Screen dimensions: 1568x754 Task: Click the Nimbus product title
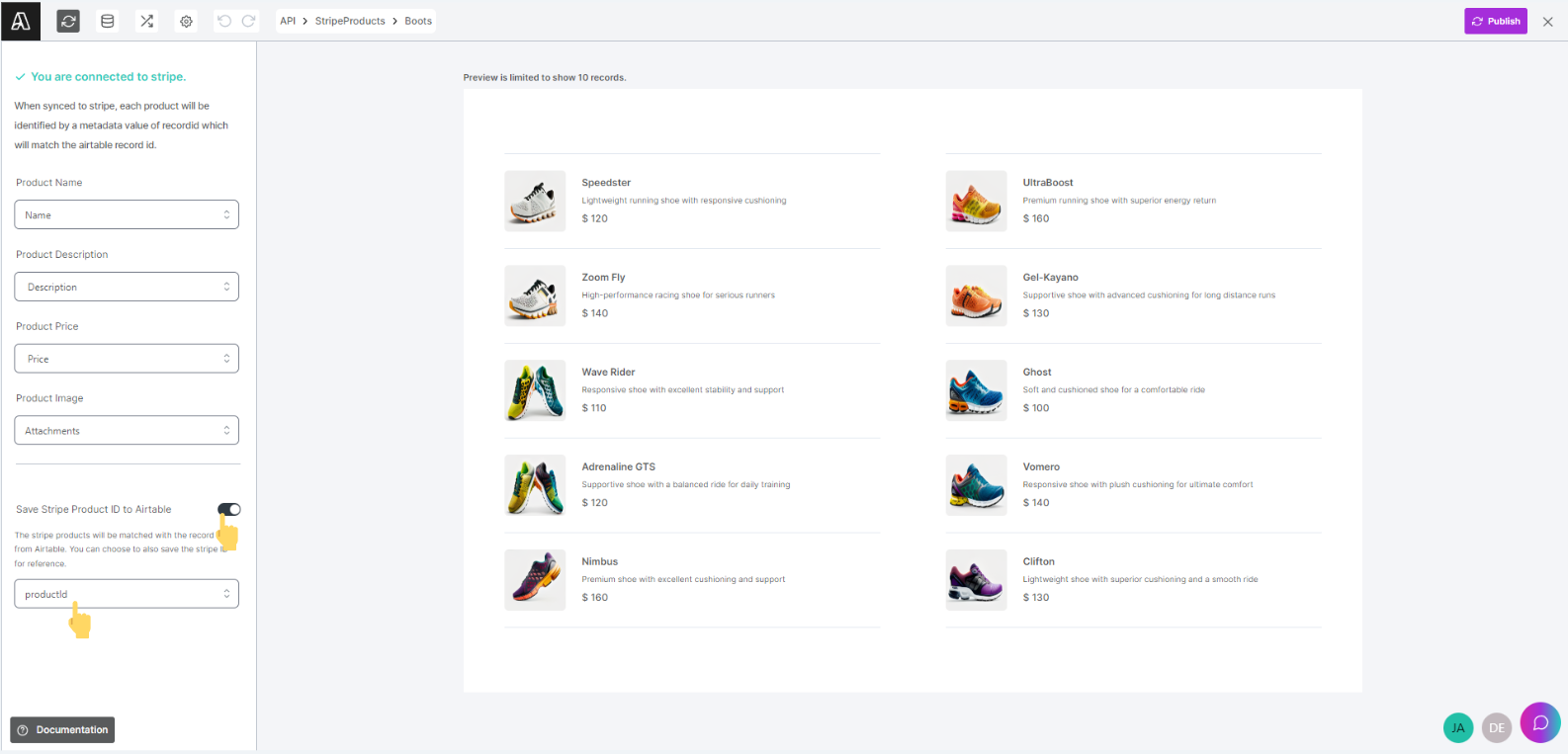599,562
